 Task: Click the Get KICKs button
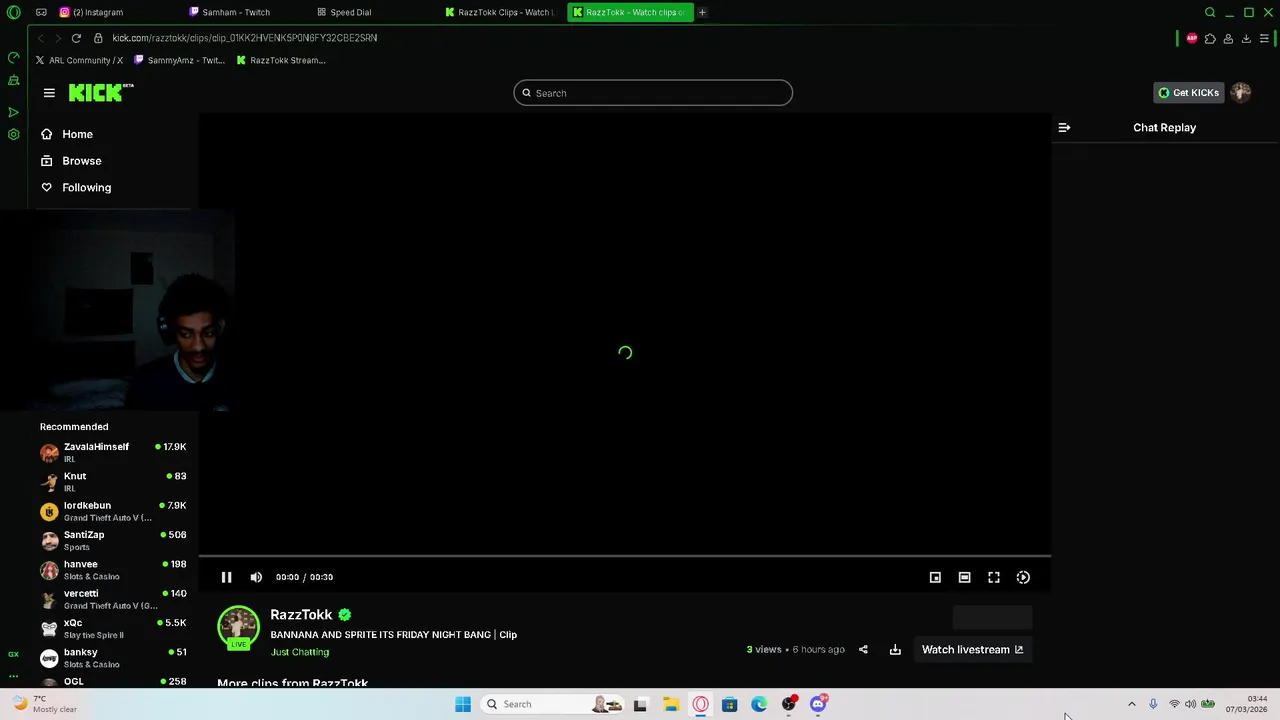coord(1188,93)
